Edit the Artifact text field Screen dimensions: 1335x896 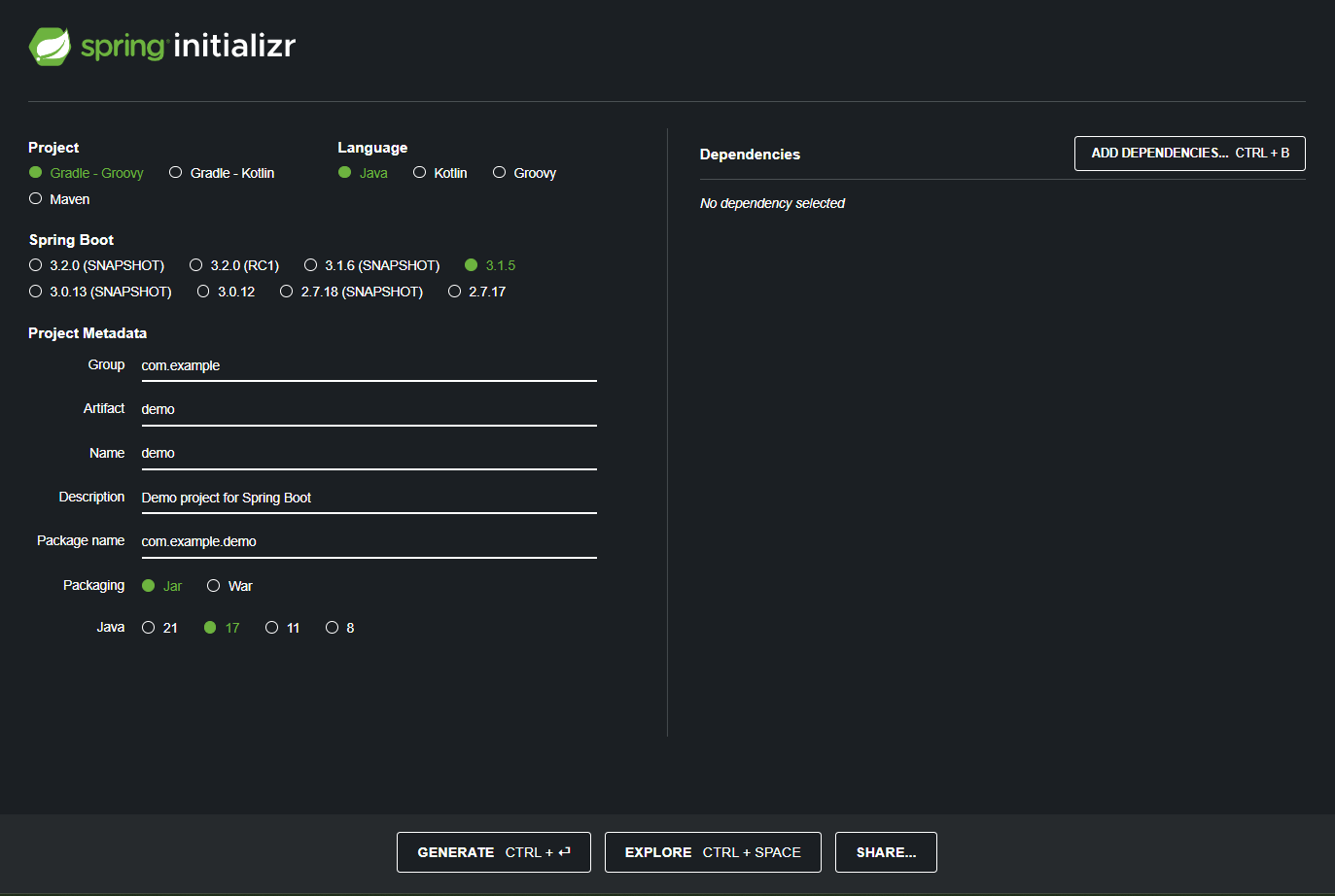coord(369,409)
